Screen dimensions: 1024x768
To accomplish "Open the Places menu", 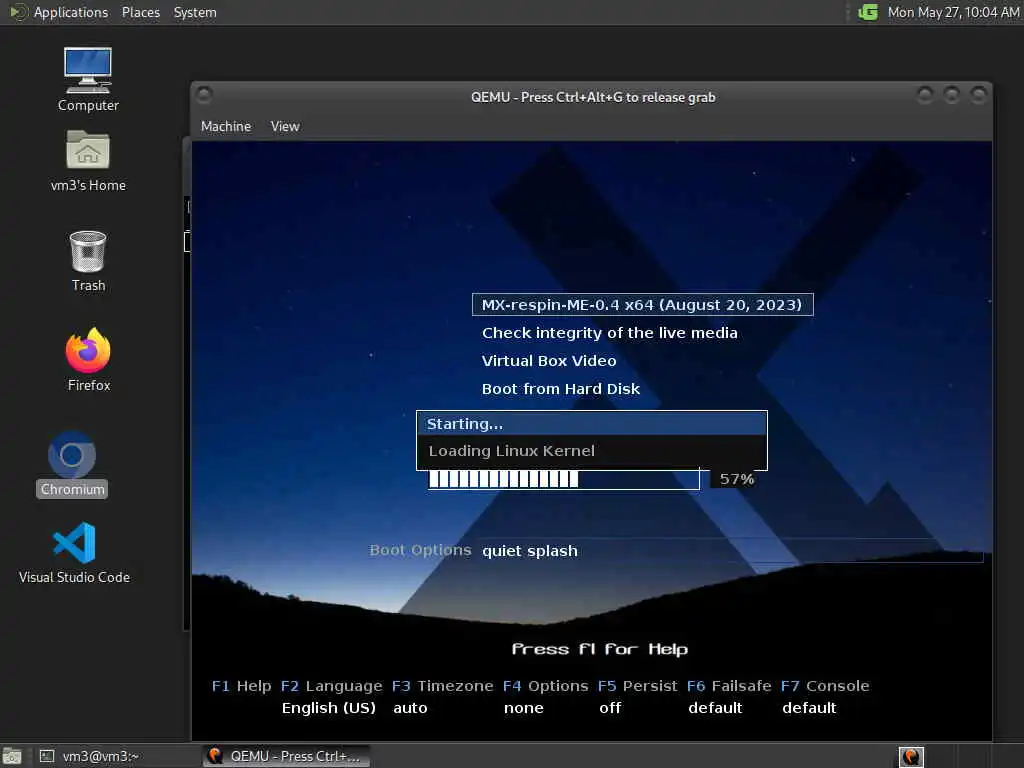I will [140, 12].
